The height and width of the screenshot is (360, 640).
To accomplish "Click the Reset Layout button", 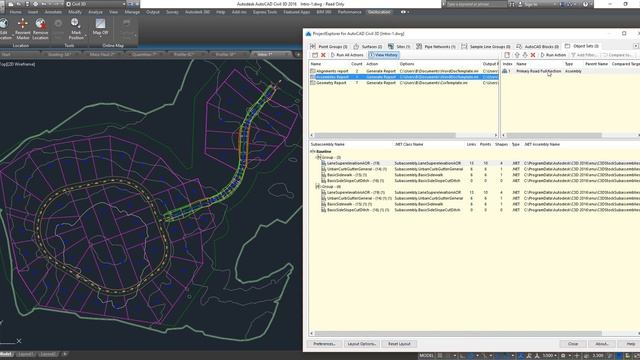I will (x=399, y=344).
